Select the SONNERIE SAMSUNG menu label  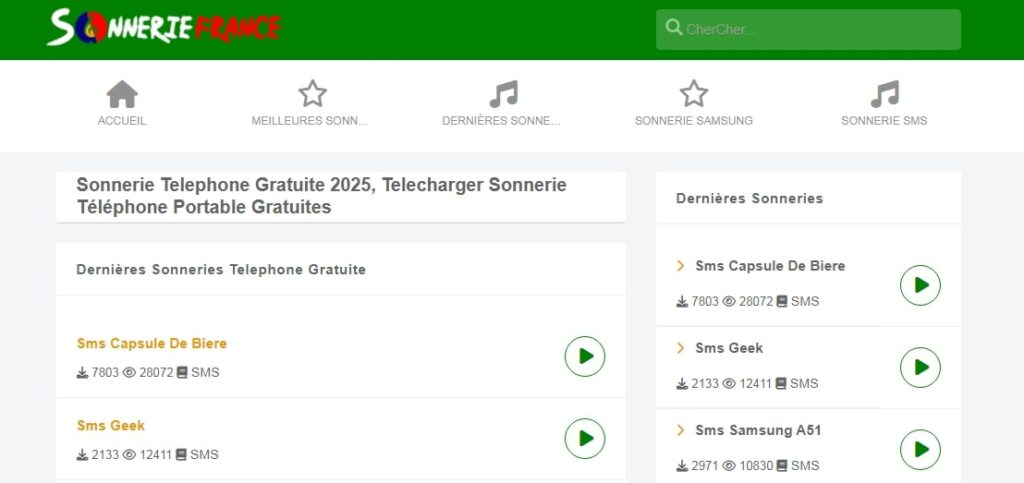click(x=693, y=121)
